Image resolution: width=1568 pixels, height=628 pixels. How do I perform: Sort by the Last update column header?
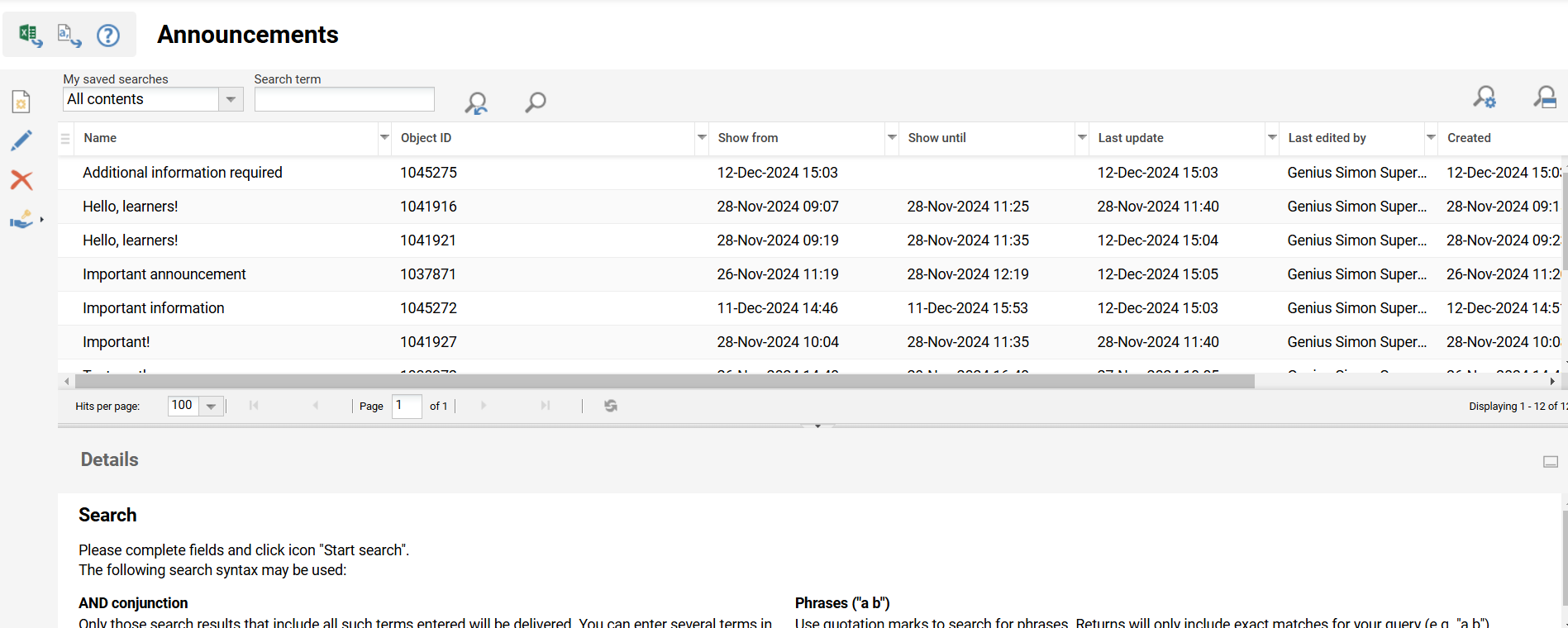tap(1131, 138)
